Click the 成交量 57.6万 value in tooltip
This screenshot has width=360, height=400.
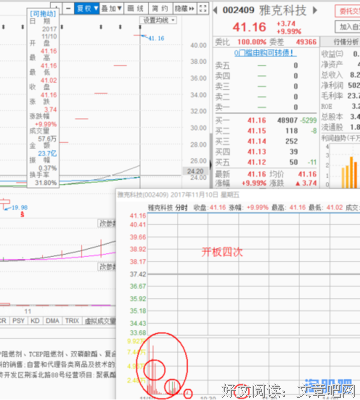click(47, 139)
